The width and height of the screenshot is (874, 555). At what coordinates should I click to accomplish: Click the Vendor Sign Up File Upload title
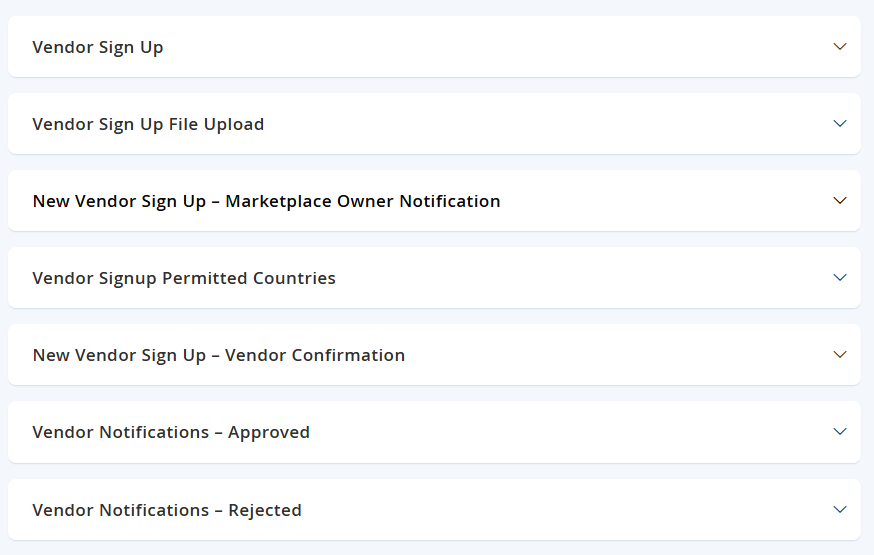coord(148,124)
